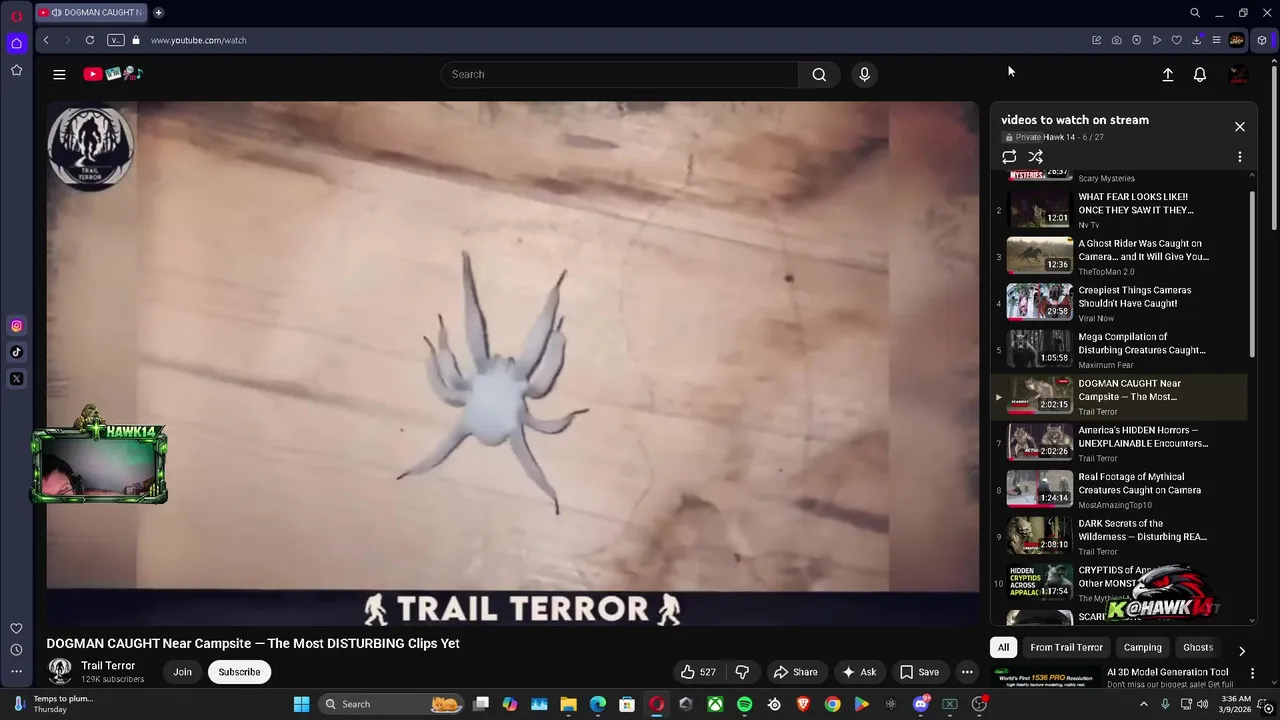Open Windows Start menu
The image size is (1280, 720).
[301, 704]
